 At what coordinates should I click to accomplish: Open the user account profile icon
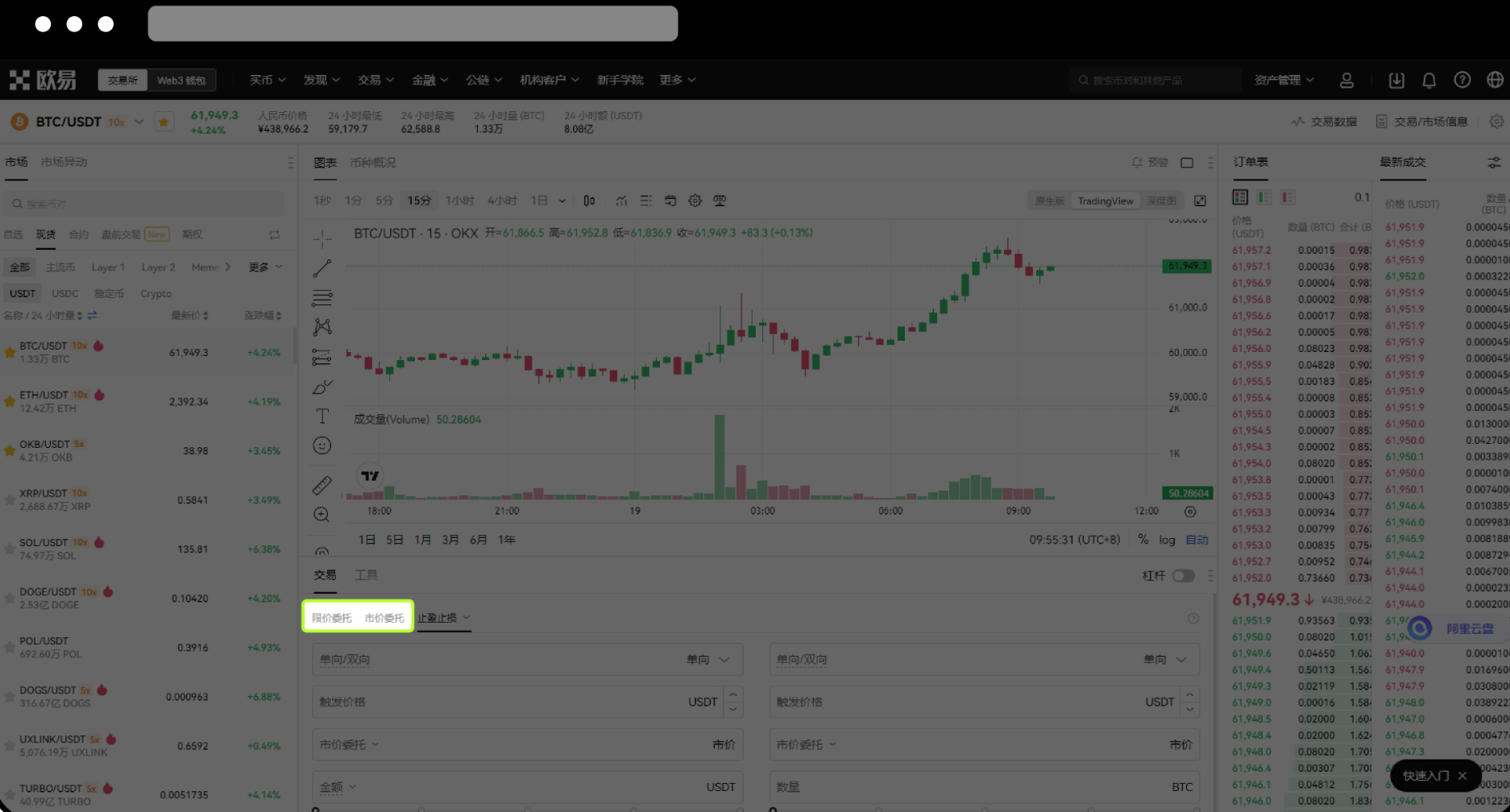[1346, 80]
